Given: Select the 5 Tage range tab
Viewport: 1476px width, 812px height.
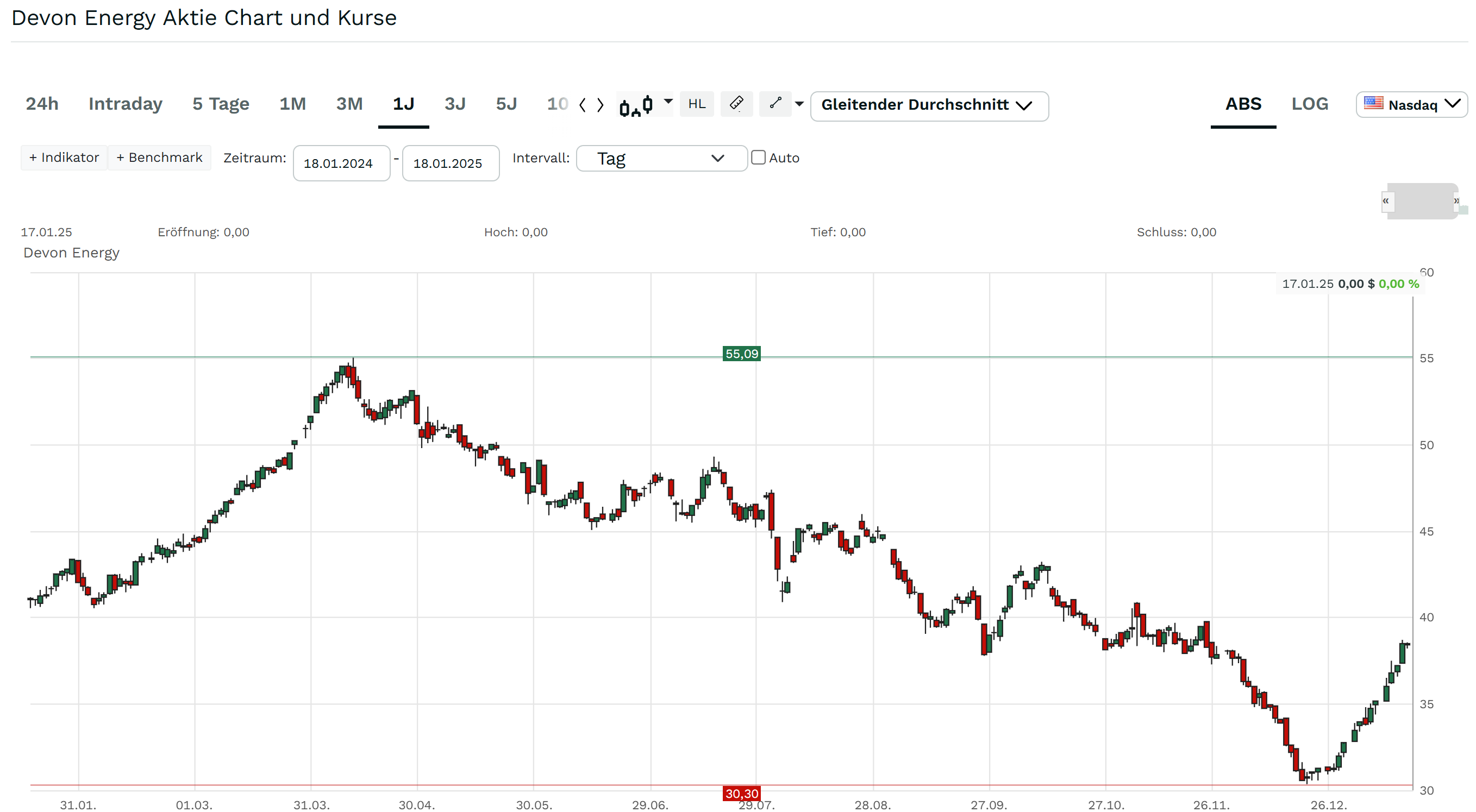Looking at the screenshot, I should (221, 104).
